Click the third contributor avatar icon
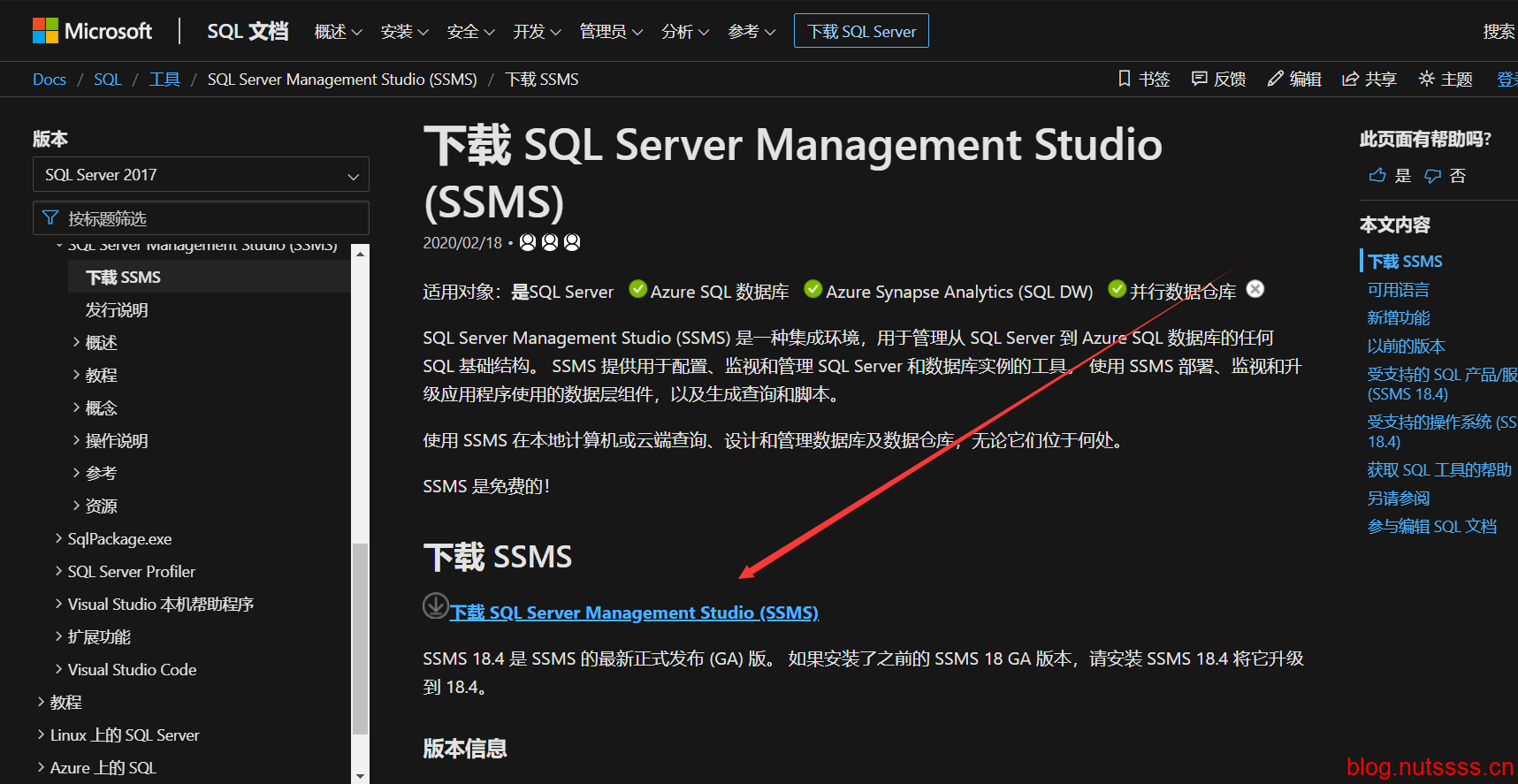1518x784 pixels. tap(572, 242)
